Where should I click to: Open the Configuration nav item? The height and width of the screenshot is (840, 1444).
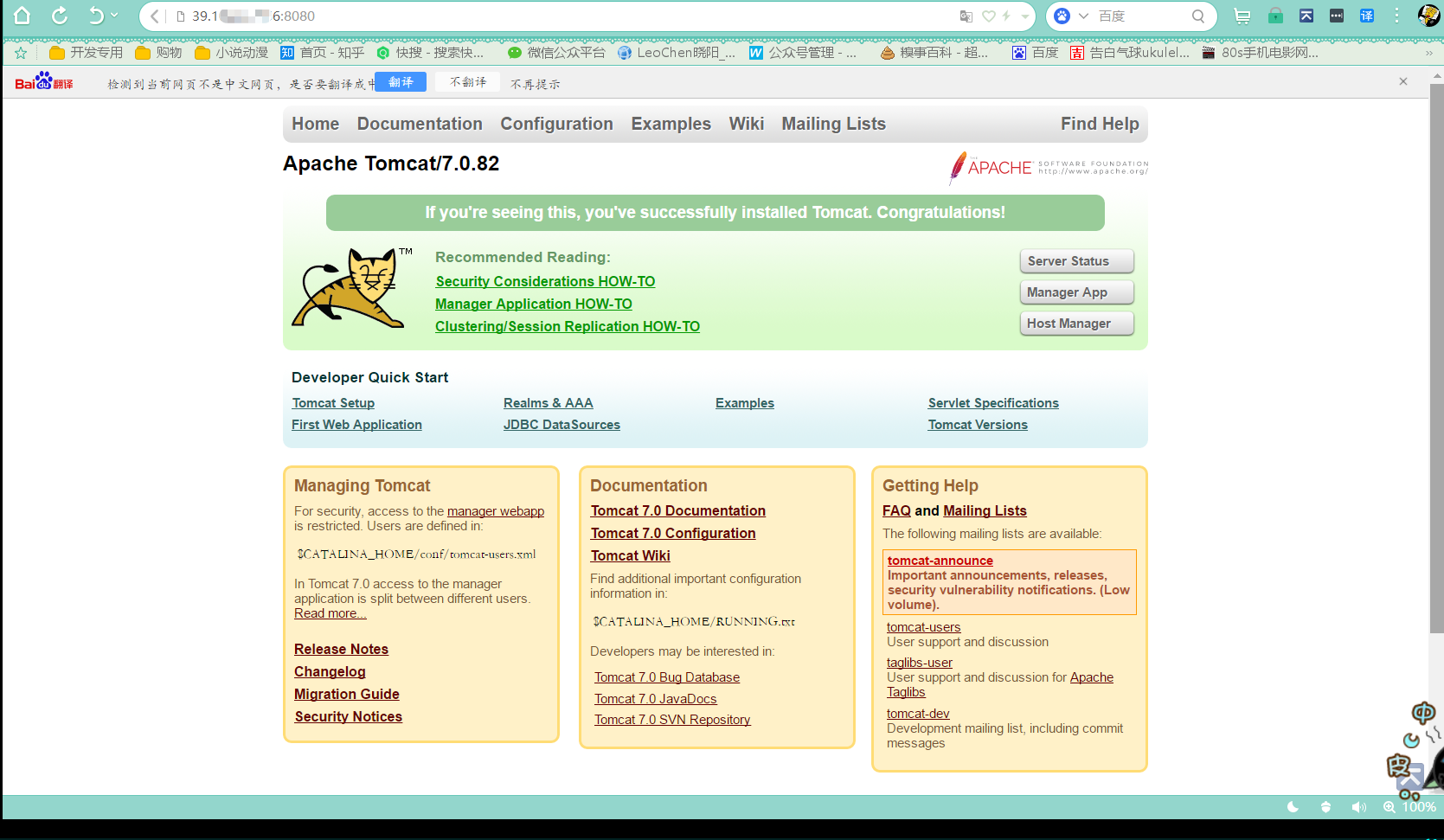[x=556, y=124]
